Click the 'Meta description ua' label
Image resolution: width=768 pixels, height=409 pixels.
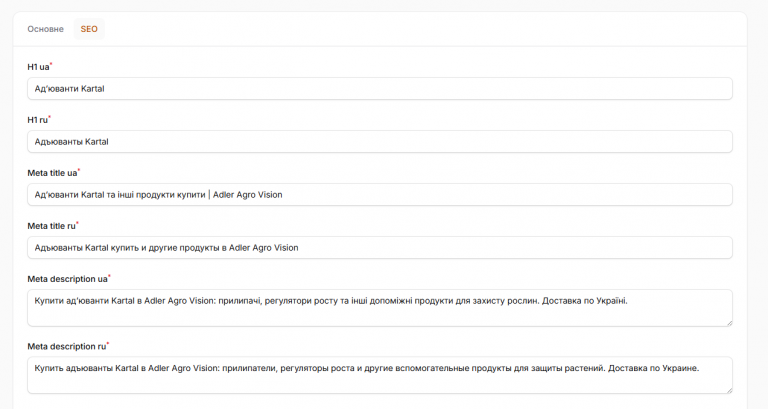[x=68, y=279]
